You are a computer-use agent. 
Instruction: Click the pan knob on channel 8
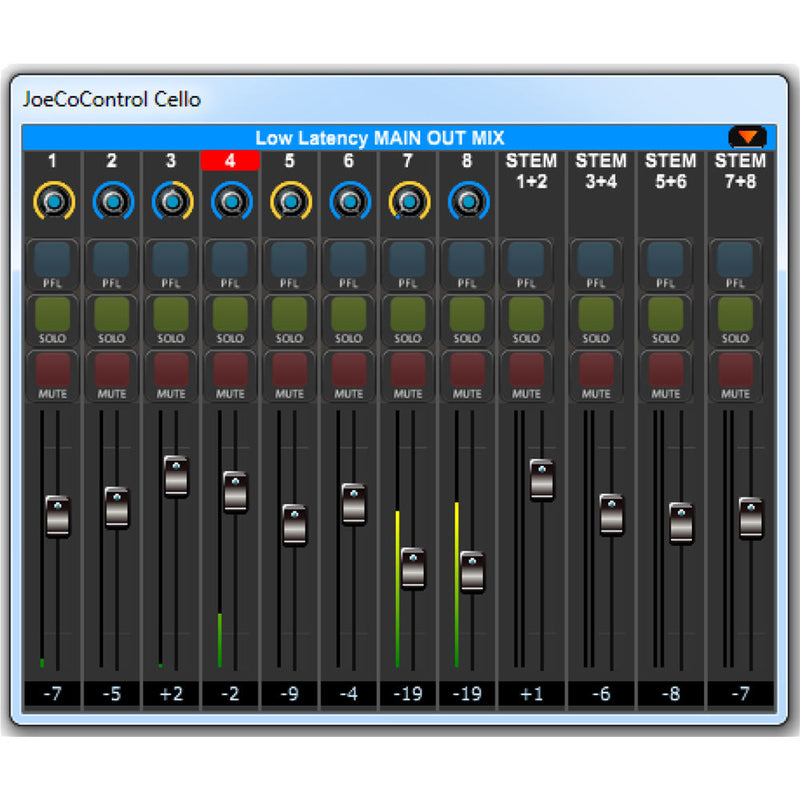tap(467, 201)
